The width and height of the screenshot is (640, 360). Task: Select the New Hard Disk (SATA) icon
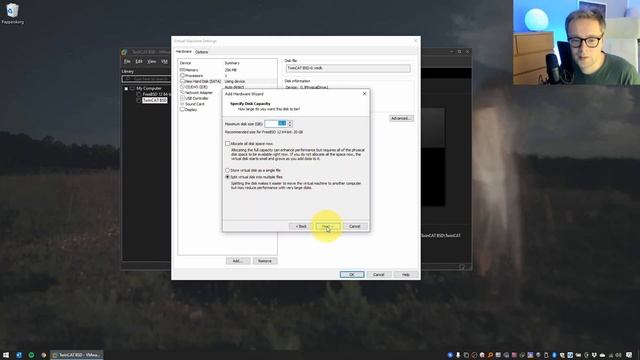[182, 81]
